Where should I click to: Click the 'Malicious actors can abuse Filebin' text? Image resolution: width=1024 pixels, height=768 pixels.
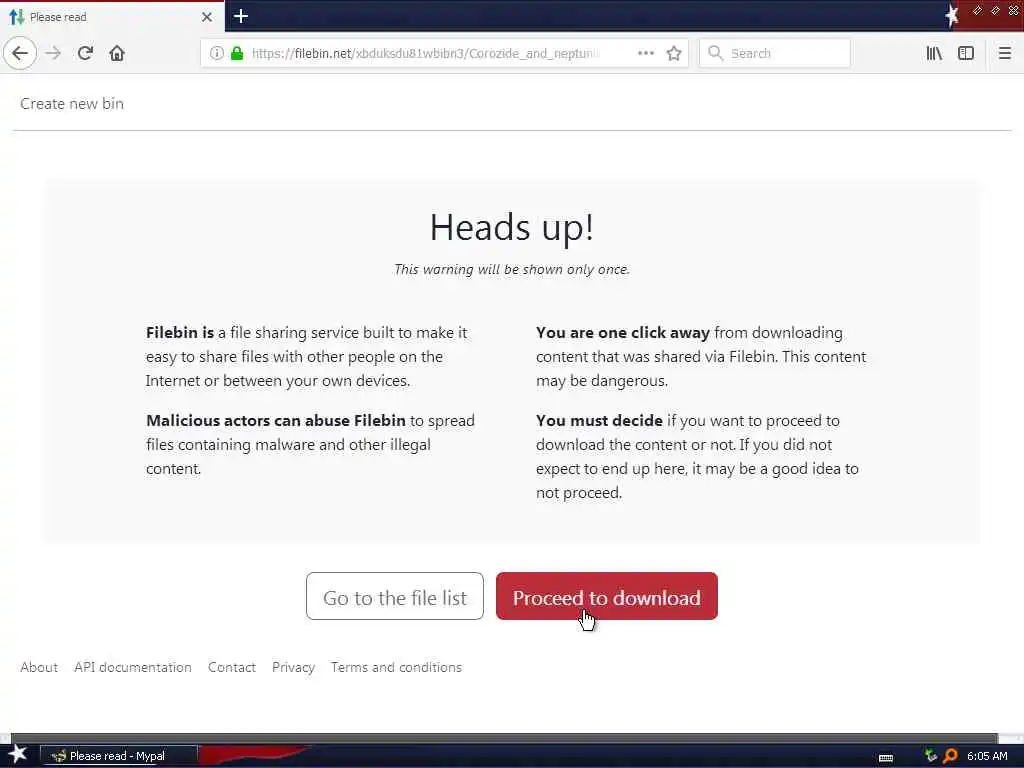276,420
